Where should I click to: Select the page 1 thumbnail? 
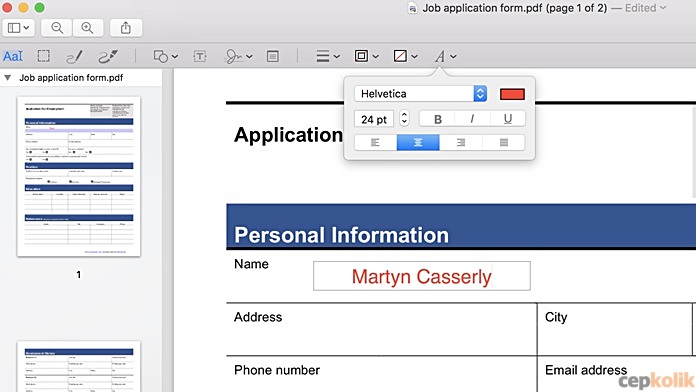[x=79, y=177]
